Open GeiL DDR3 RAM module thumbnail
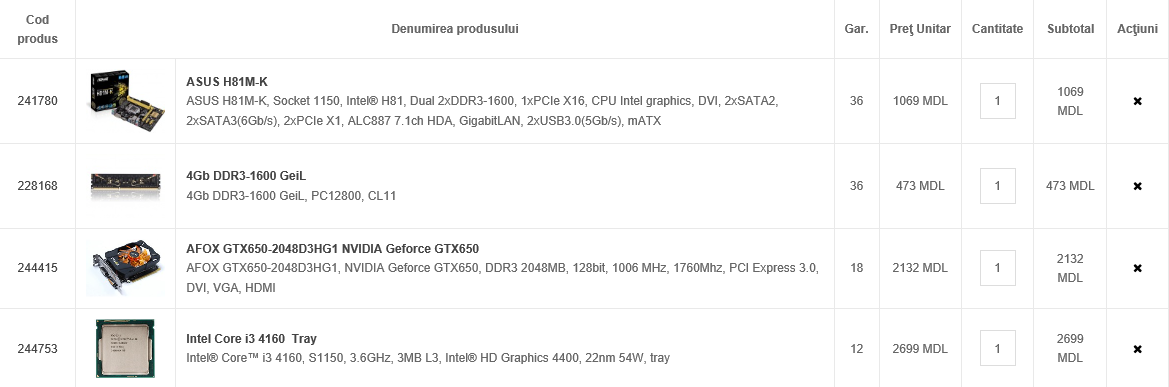 pos(126,186)
